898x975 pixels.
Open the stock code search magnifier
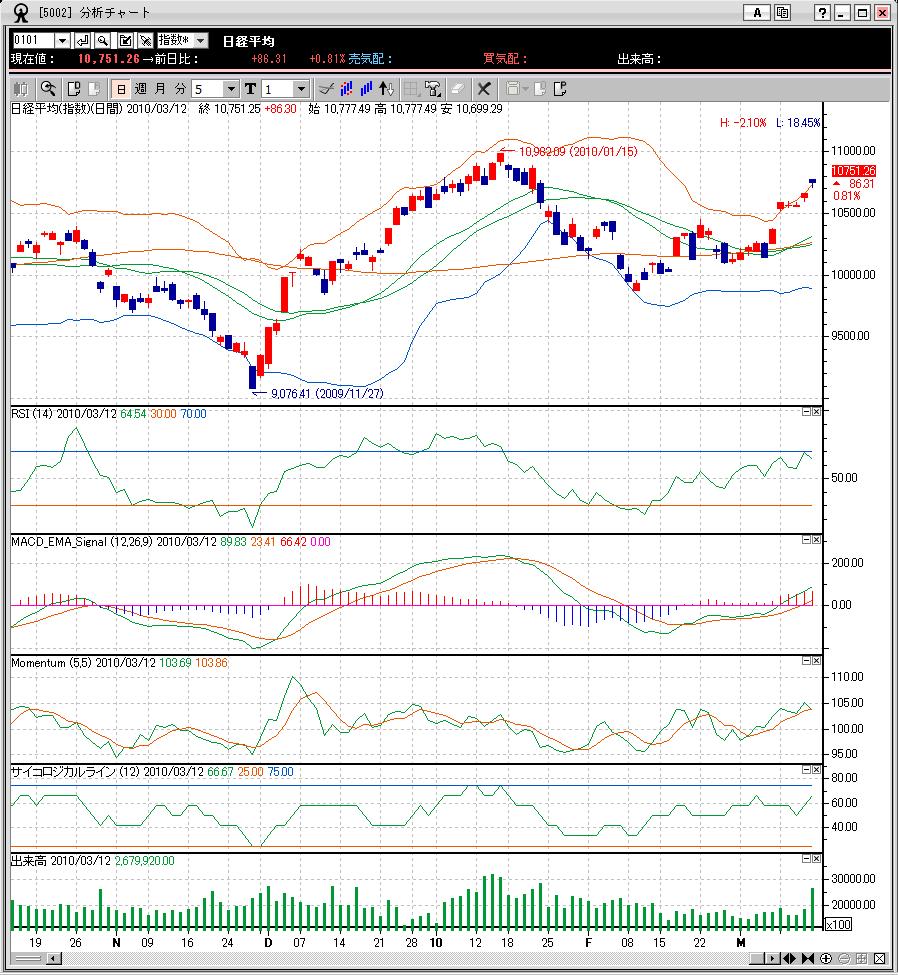103,40
